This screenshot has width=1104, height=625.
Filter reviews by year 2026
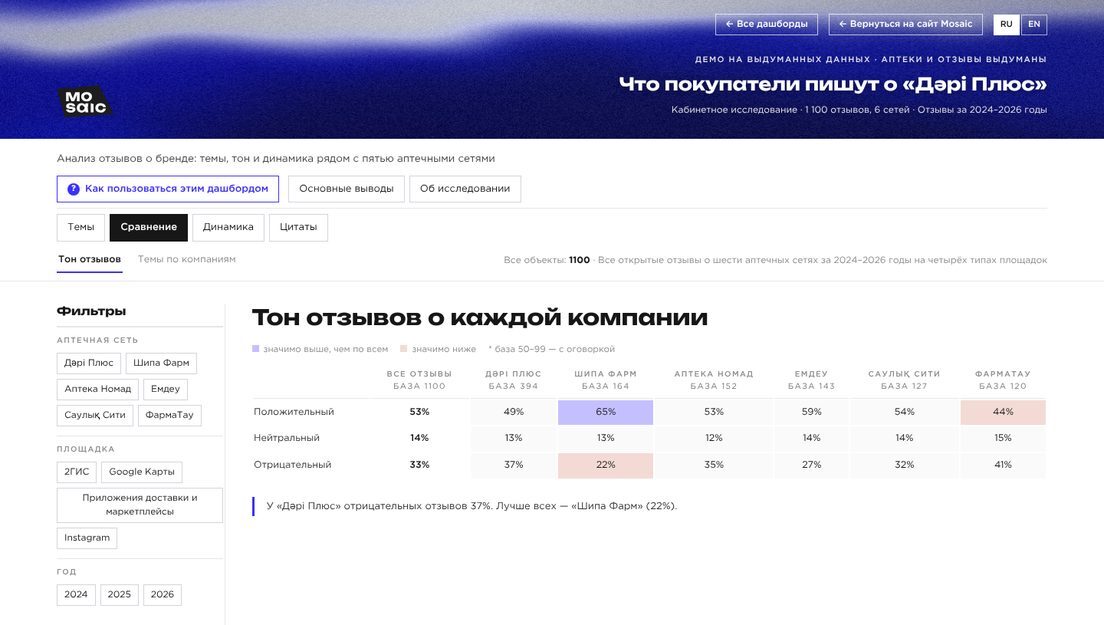(162, 595)
